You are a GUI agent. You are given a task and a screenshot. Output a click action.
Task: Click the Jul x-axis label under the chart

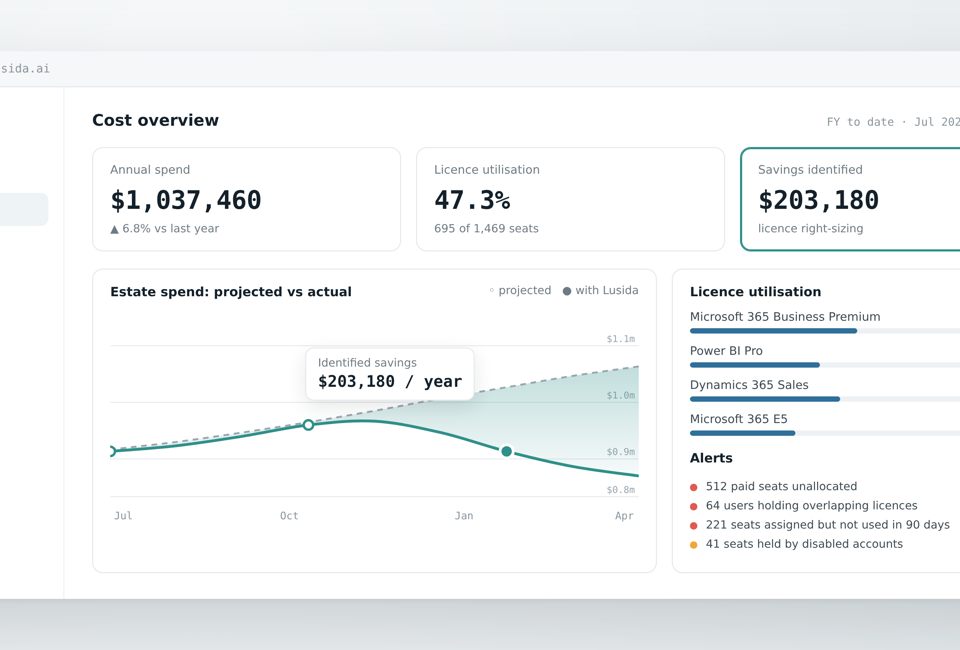(x=123, y=516)
